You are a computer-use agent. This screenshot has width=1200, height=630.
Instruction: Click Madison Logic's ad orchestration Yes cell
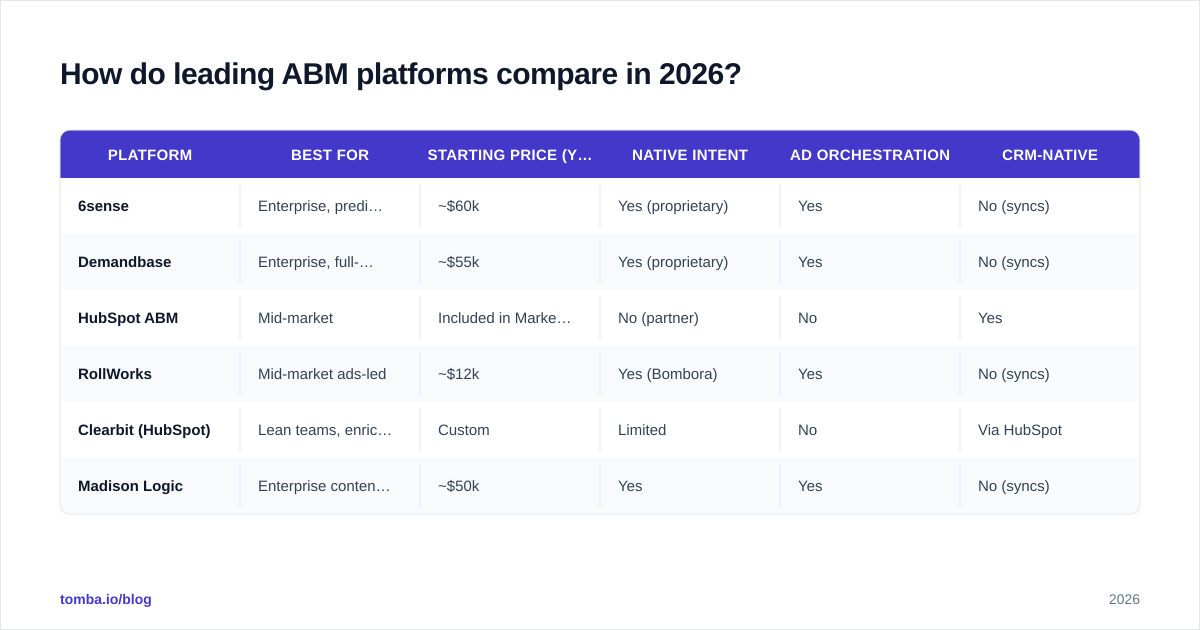[x=870, y=486]
